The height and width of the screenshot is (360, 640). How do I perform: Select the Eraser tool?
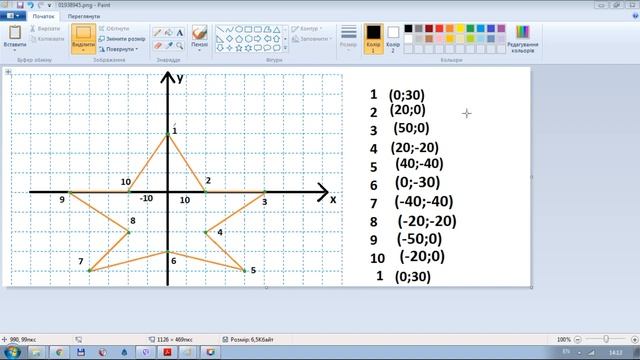pyautogui.click(x=158, y=45)
